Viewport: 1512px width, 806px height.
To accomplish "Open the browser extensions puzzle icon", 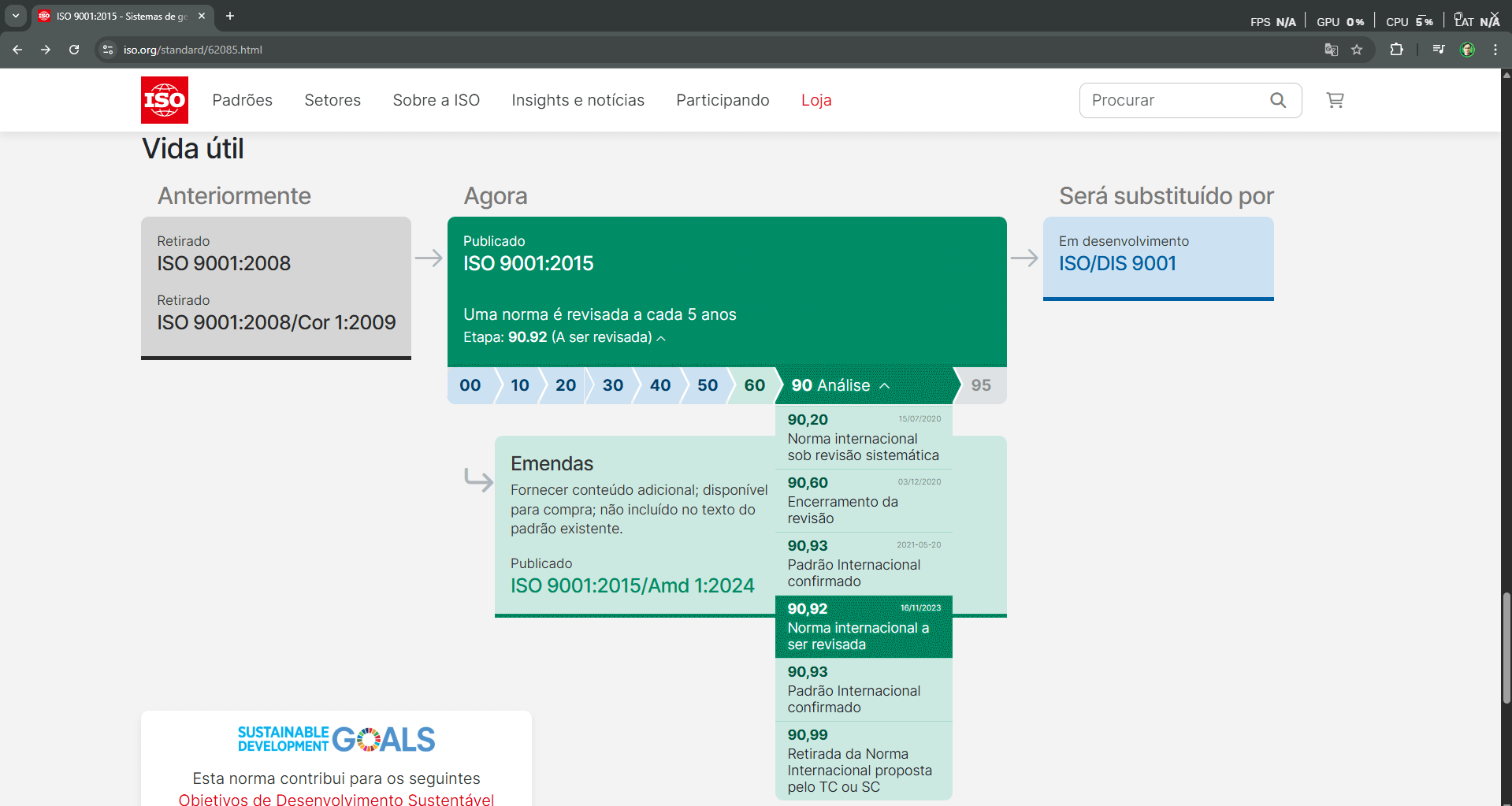I will (1396, 50).
